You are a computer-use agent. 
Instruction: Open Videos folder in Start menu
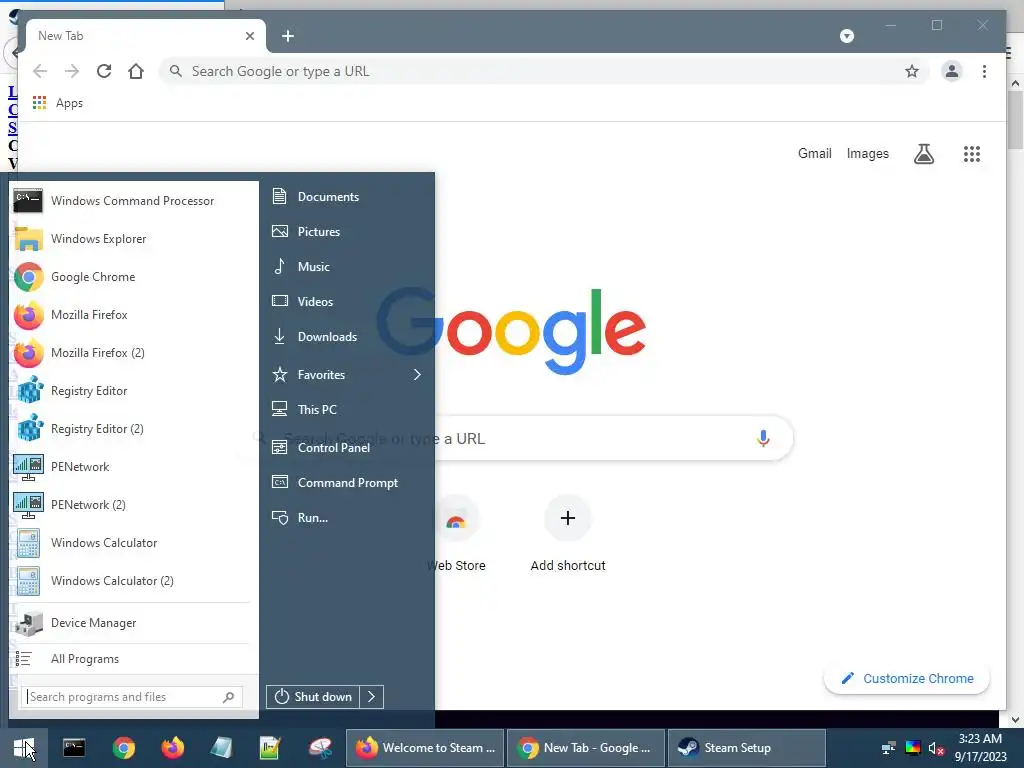pyautogui.click(x=347, y=302)
